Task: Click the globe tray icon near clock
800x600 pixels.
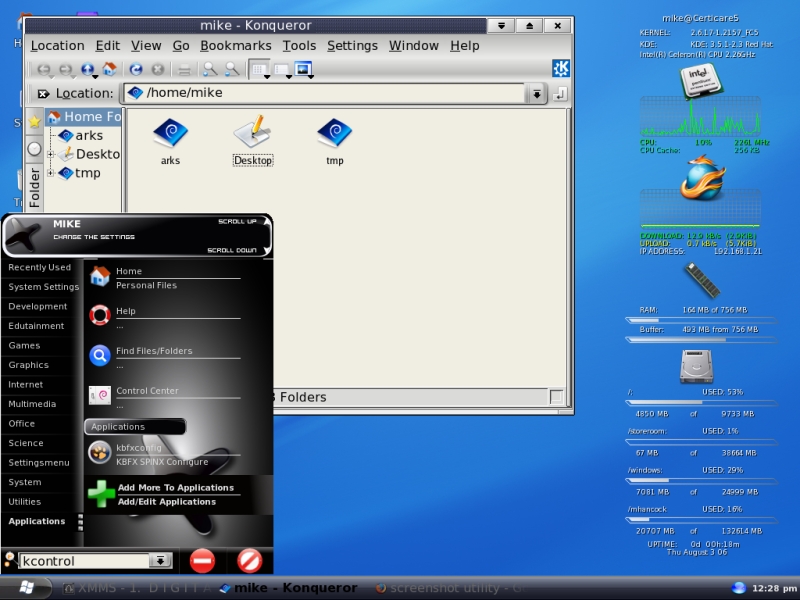Action: 739,588
